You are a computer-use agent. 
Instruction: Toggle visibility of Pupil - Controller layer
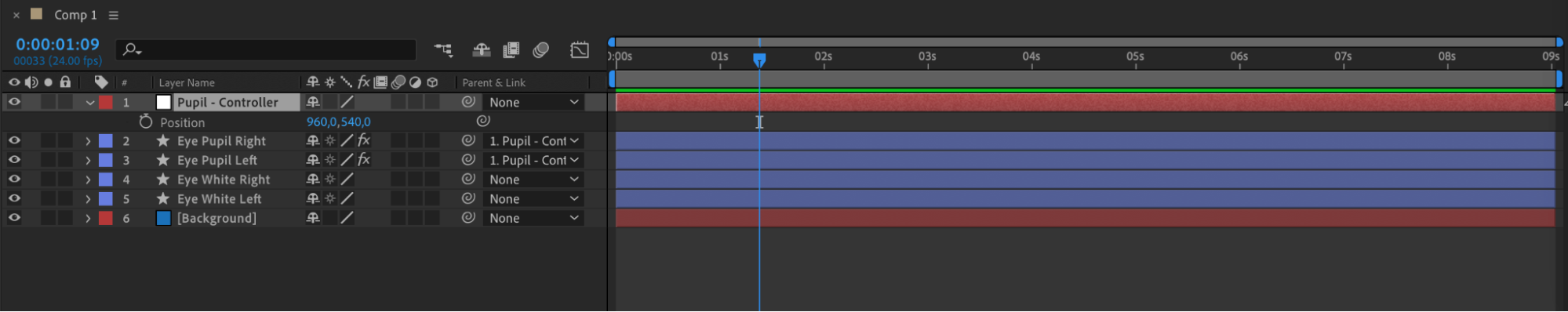click(14, 102)
